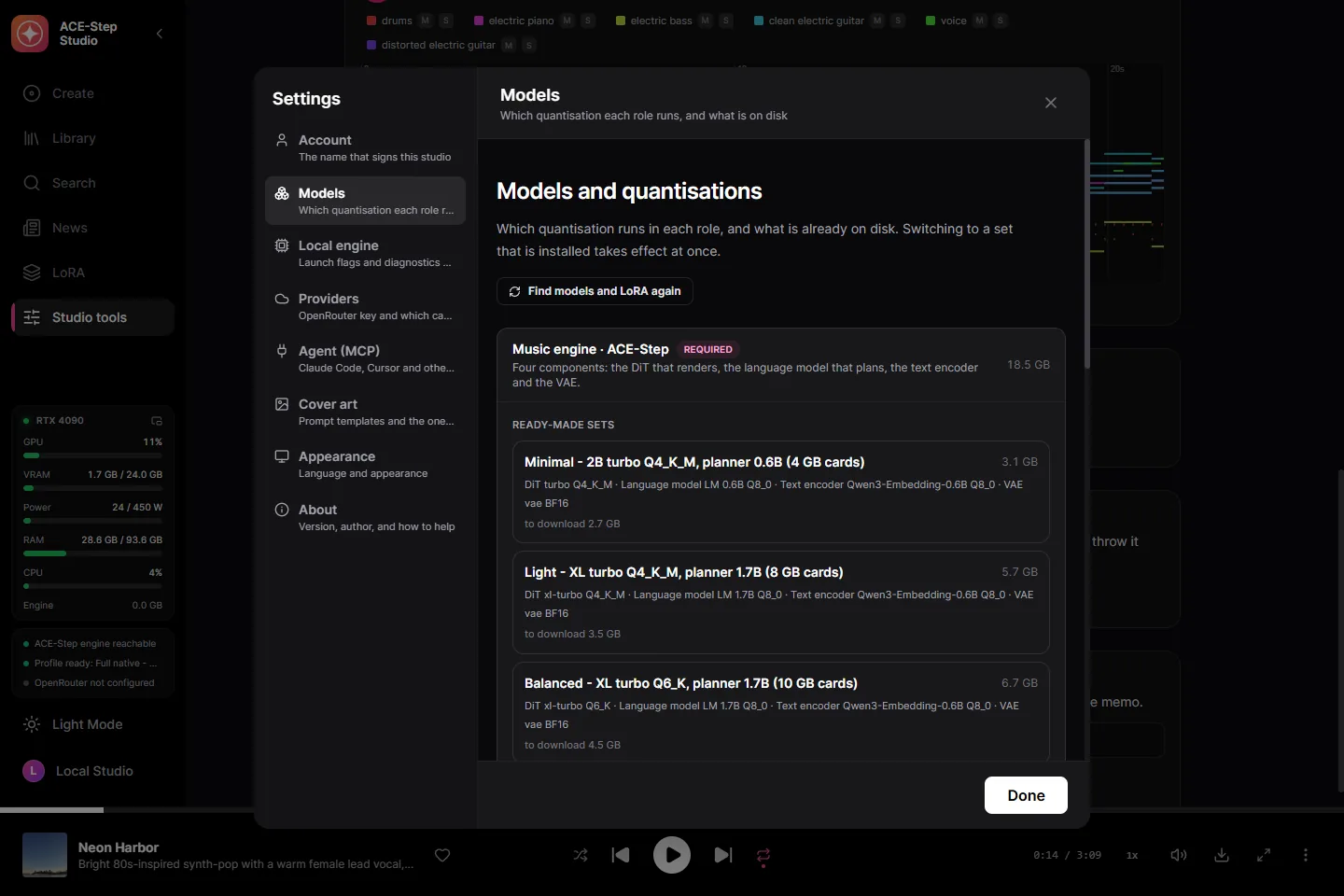Solo the drums track
This screenshot has width=1344, height=896.
[x=446, y=21]
